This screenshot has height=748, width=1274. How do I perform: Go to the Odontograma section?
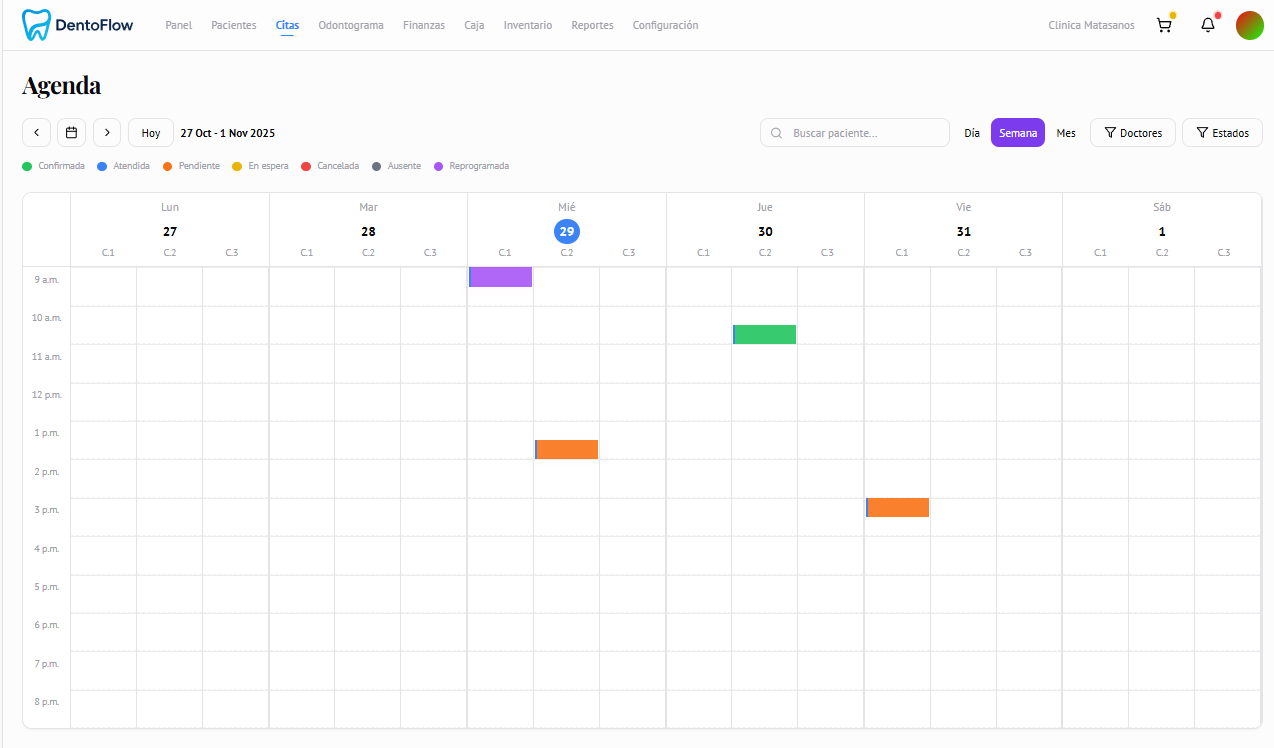[351, 25]
